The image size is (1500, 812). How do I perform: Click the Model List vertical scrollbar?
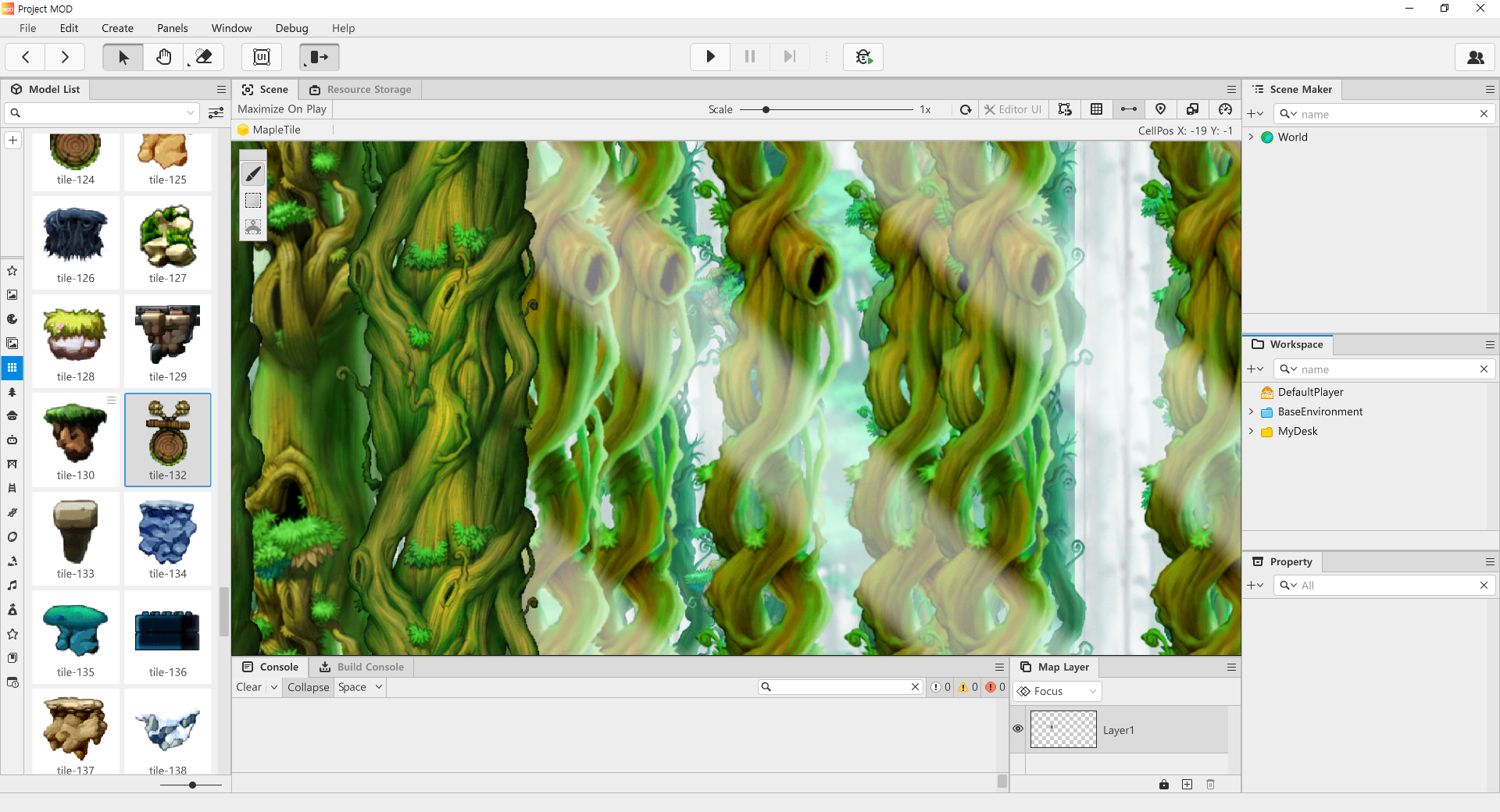coord(224,611)
